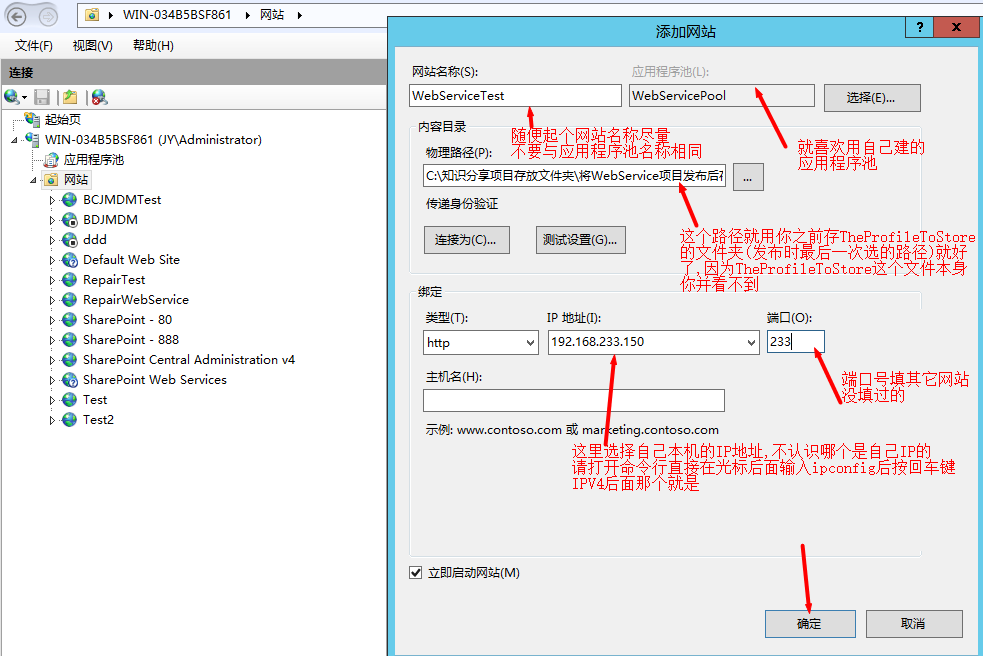Click the stopped-site icon for BDJMDM
The height and width of the screenshot is (656, 983).
tap(70, 220)
